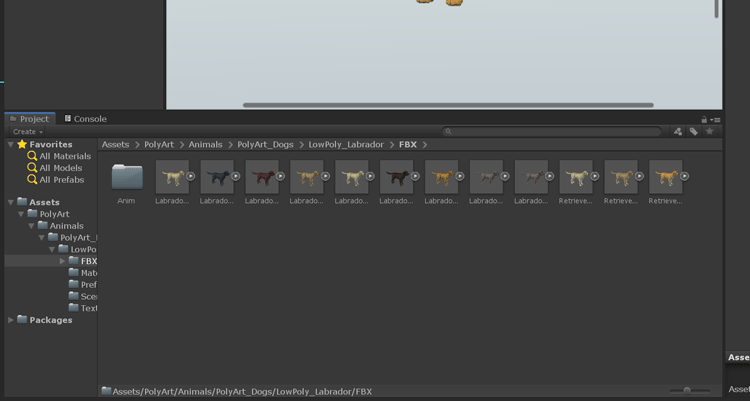Expand the reddish-brown Labrador asset arrow
This screenshot has height=402, width=750.
281,176
